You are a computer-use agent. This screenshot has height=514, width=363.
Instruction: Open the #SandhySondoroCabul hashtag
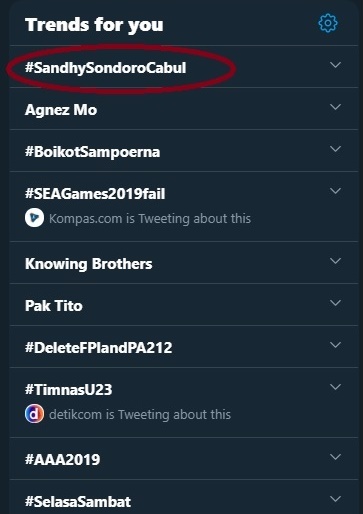click(x=106, y=68)
